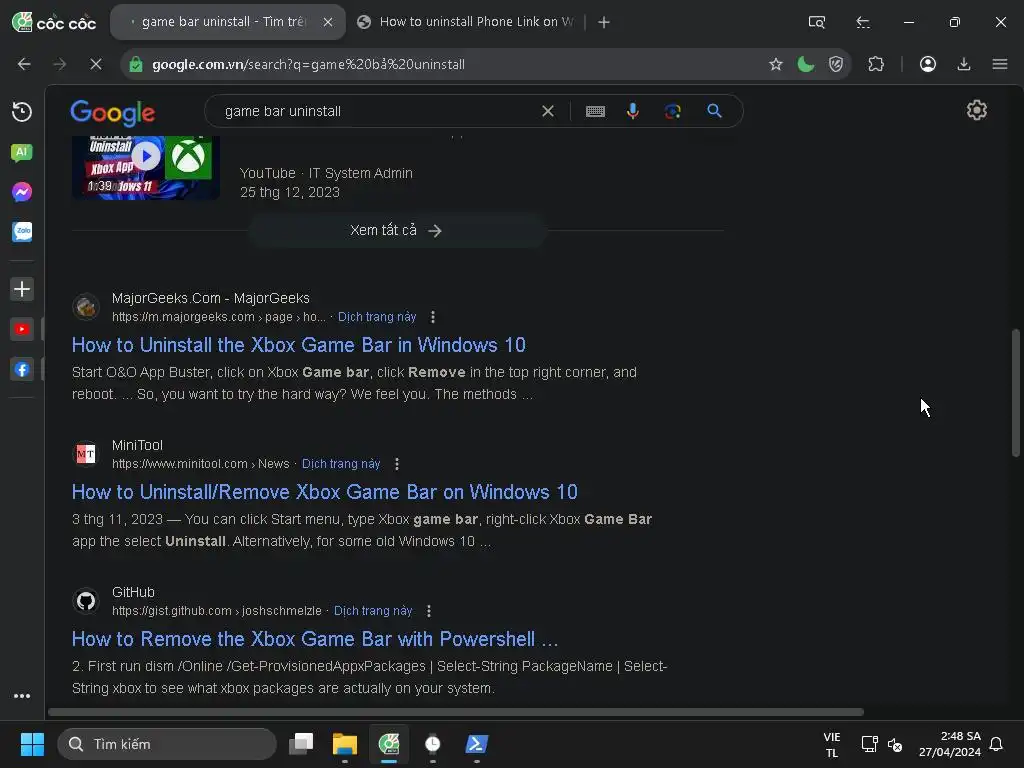Click the network display tray icon

[x=869, y=744]
